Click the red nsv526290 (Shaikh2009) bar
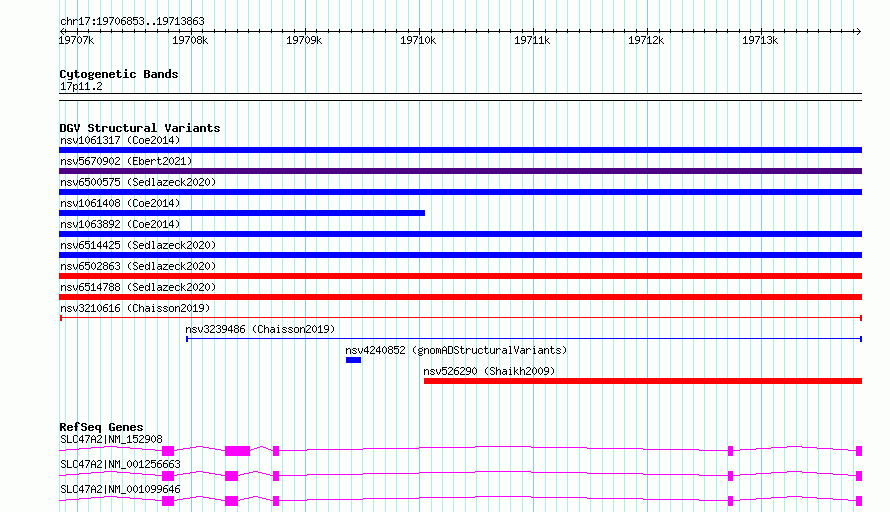Viewport: 890px width, 512px height. point(643,381)
